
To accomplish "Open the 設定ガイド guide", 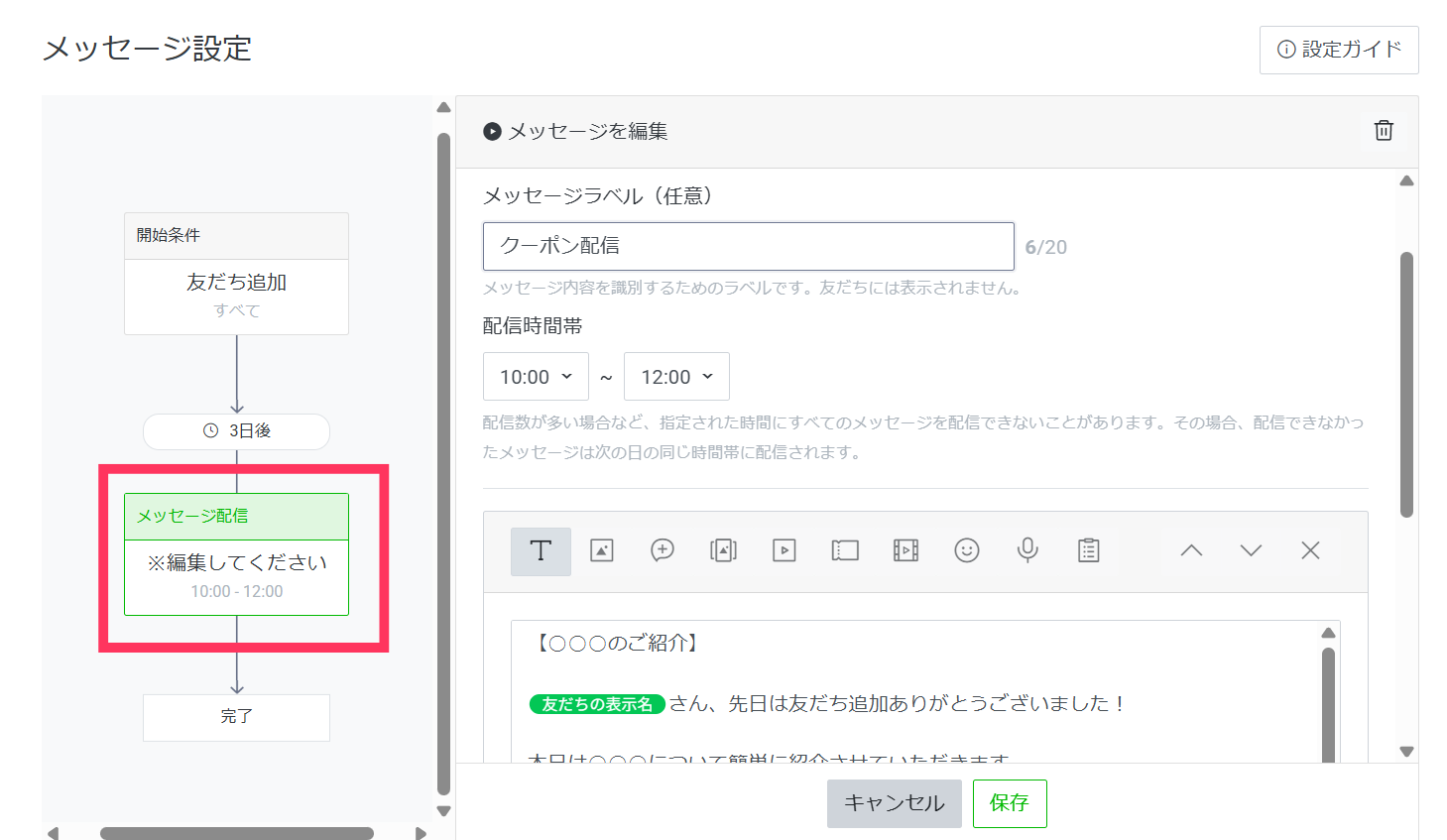I will click(1339, 50).
